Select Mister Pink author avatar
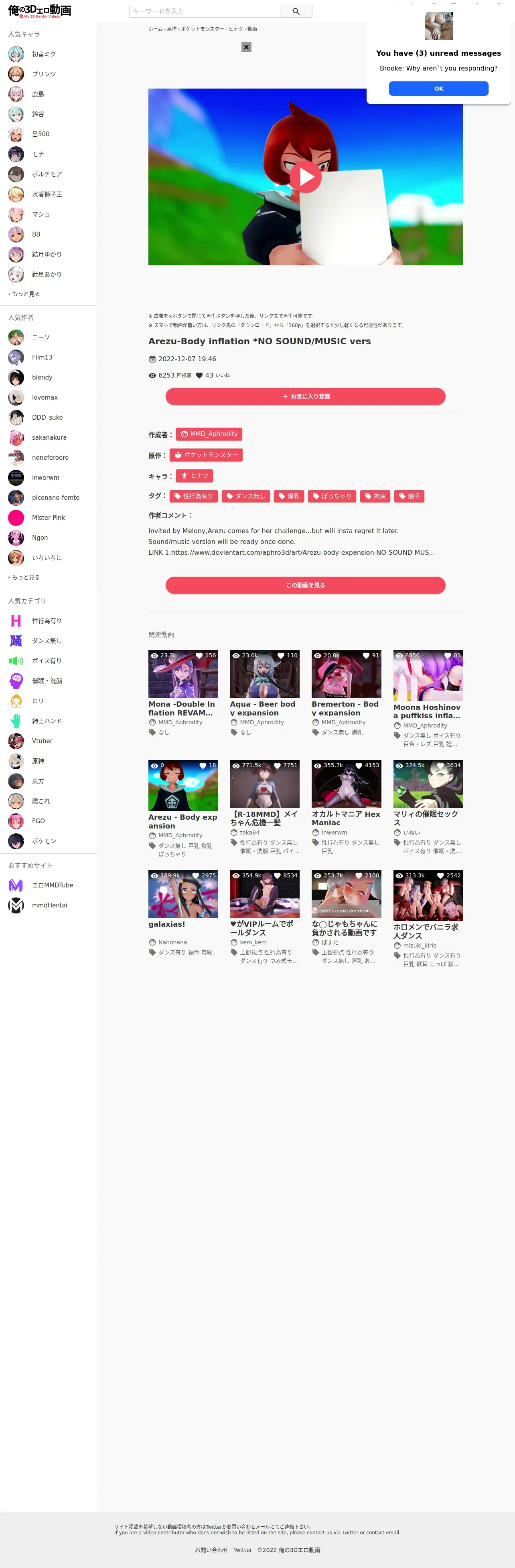The image size is (515, 1568). (x=16, y=518)
